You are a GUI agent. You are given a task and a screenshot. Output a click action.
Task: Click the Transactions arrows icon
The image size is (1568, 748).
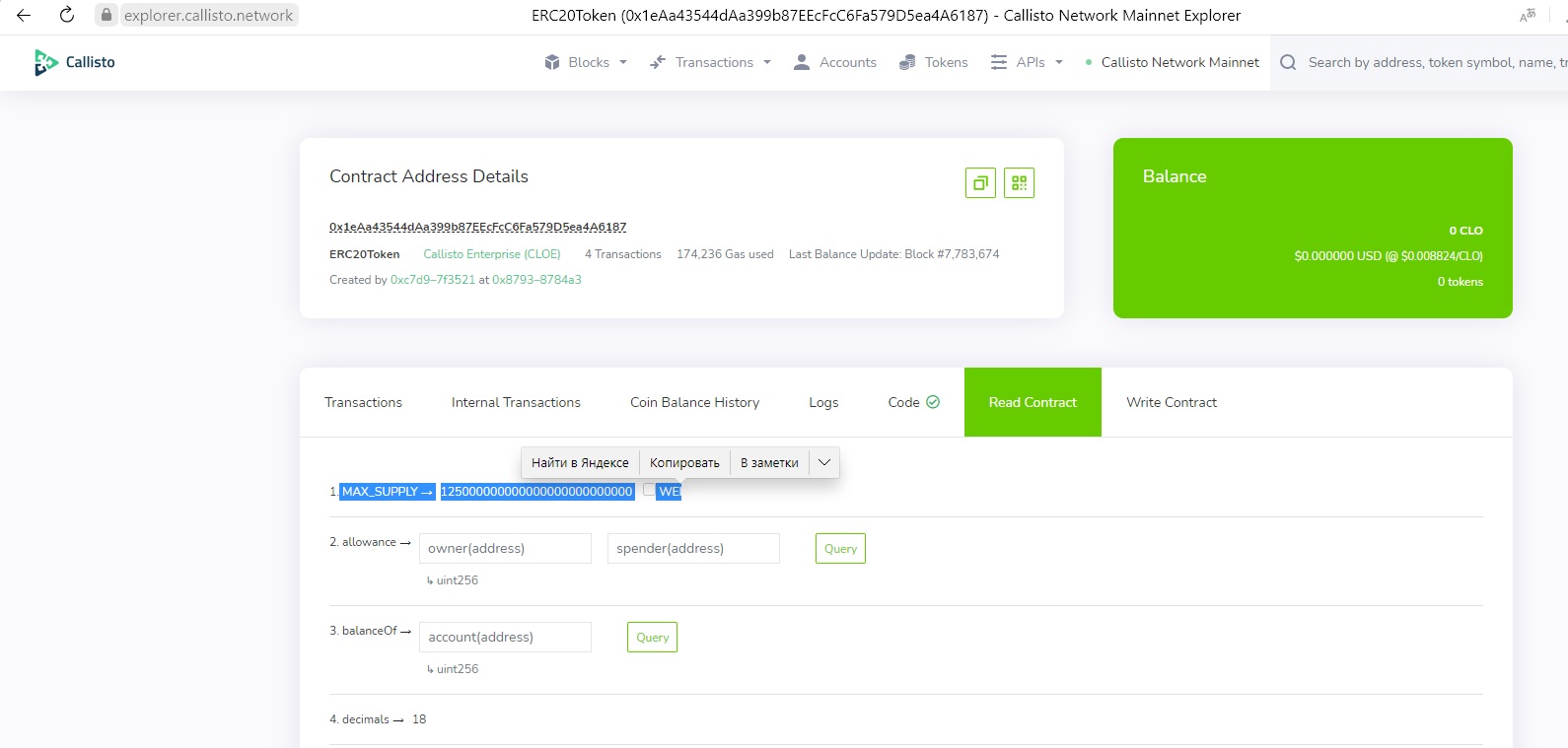[658, 62]
